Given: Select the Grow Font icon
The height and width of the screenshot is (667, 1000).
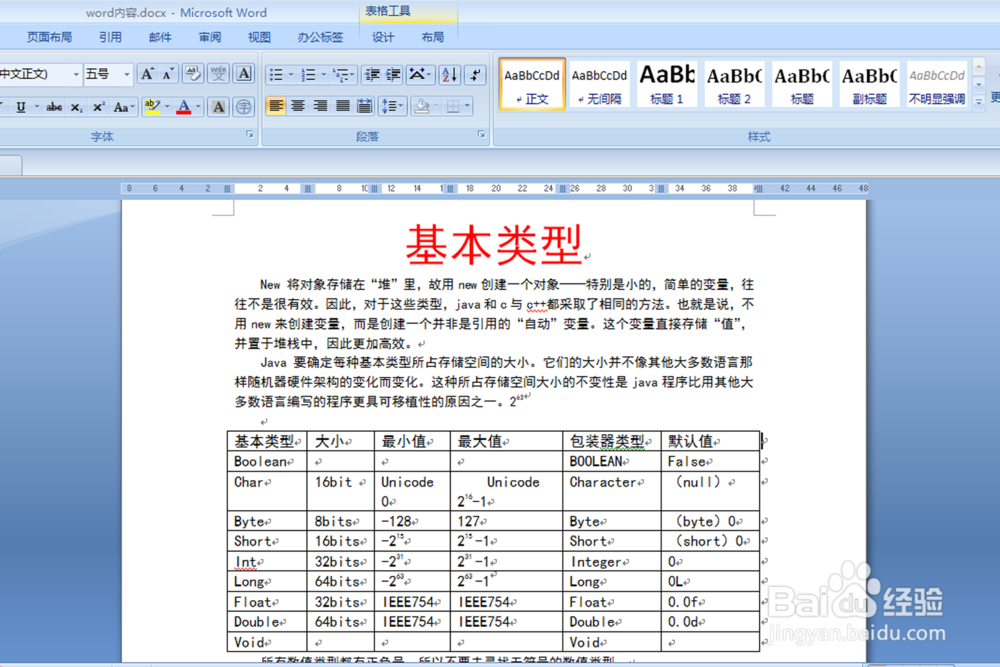Looking at the screenshot, I should pos(148,73).
